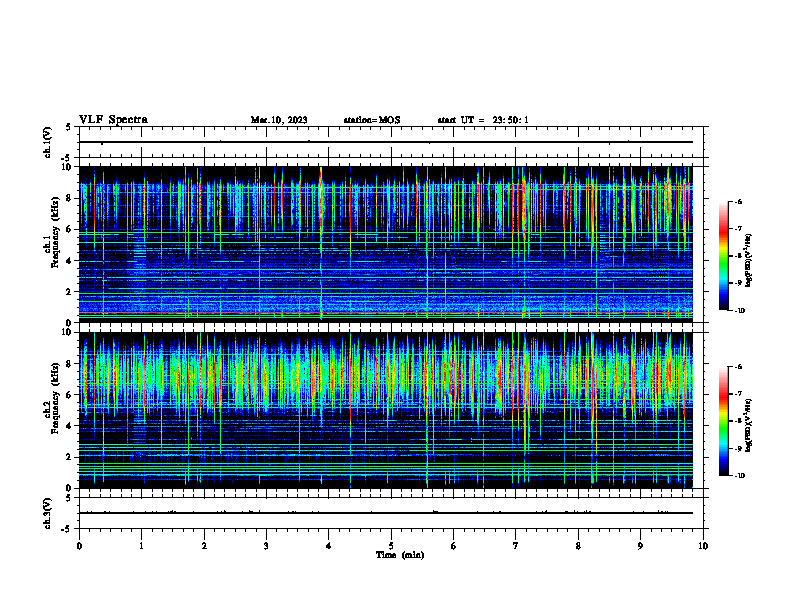Click the "-5" tick on the ch.3(V) axis
Image resolution: width=792 pixels, height=612 pixels.
67,529
